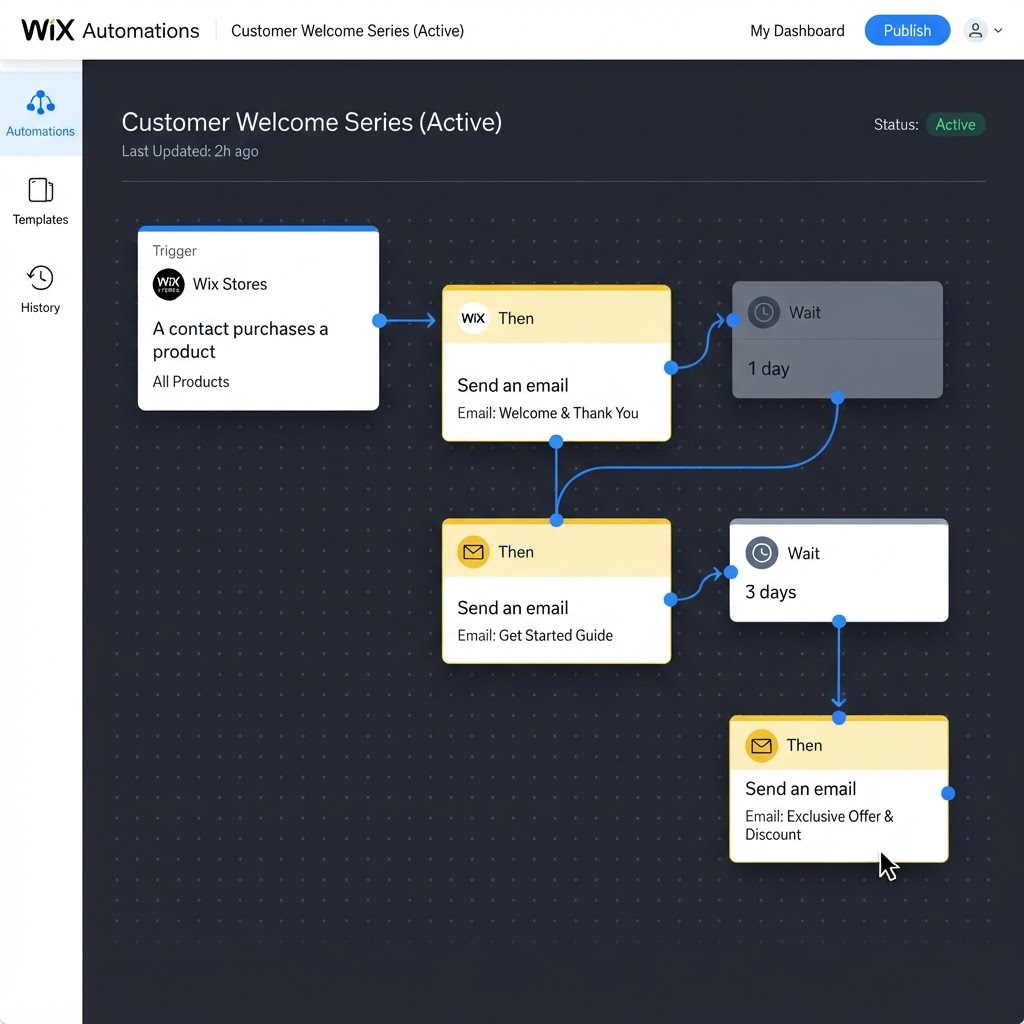Click the Wix icon on Welcome email step
Screen dimensions: 1024x1024
[473, 318]
